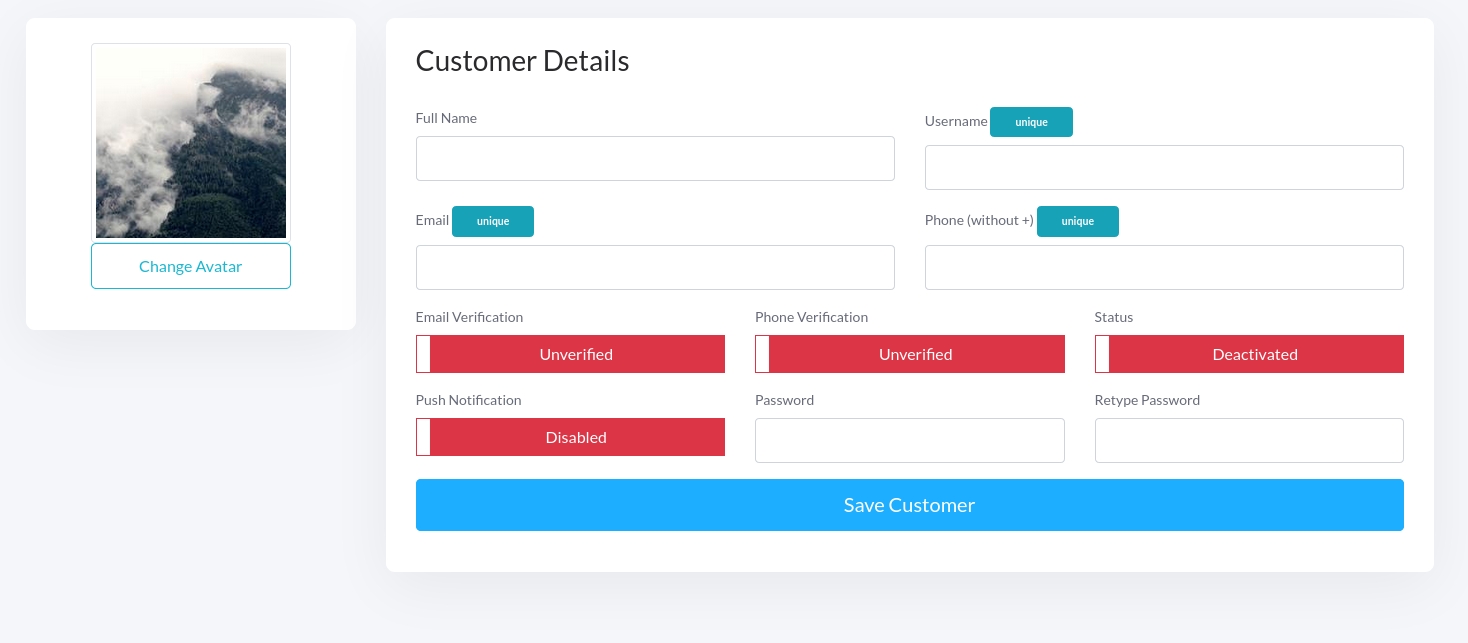Submit with the Save Customer button
1468x643 pixels.
(909, 505)
